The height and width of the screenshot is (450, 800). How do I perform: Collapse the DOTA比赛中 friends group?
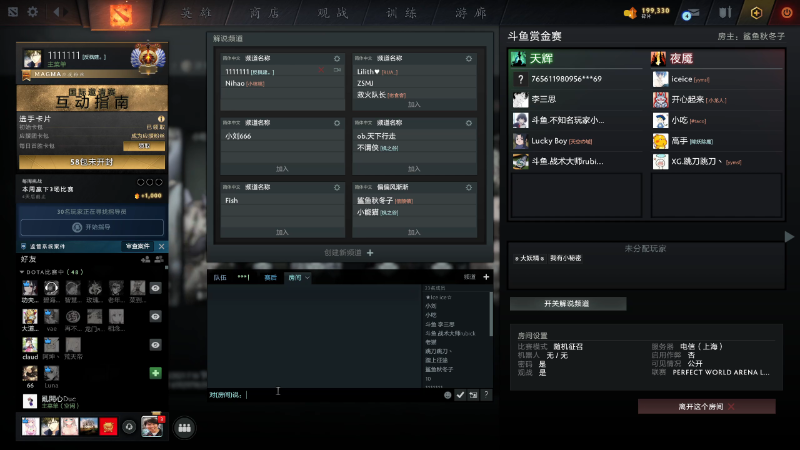click(x=22, y=272)
